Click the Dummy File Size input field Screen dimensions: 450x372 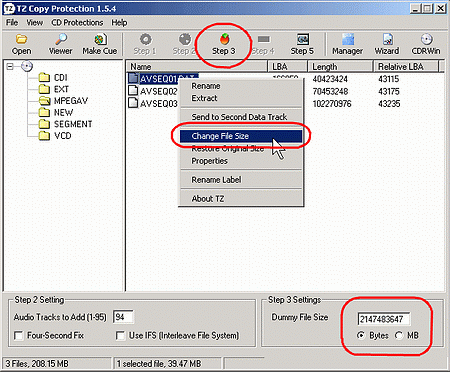[x=384, y=319]
